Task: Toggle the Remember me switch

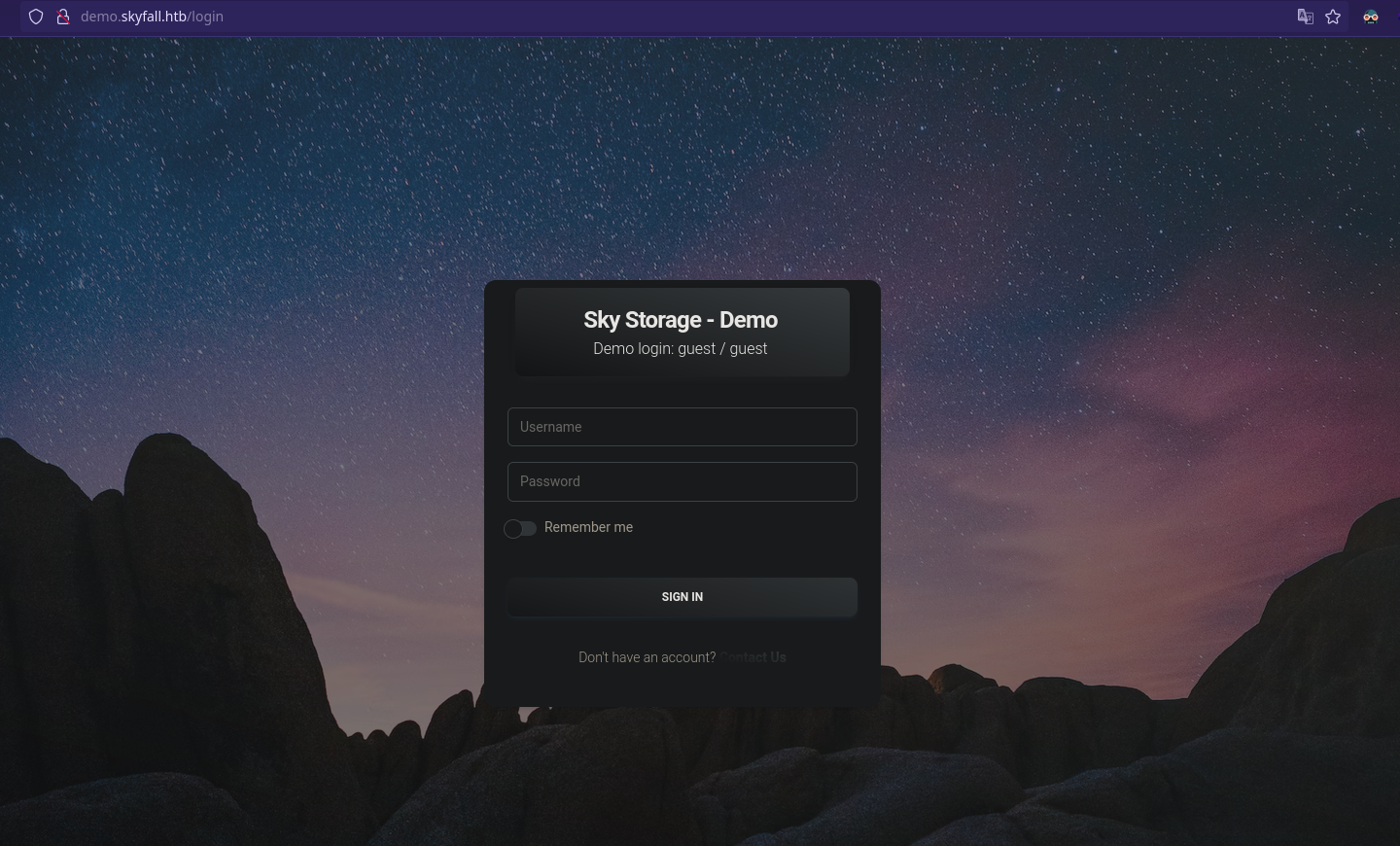Action: [x=520, y=528]
